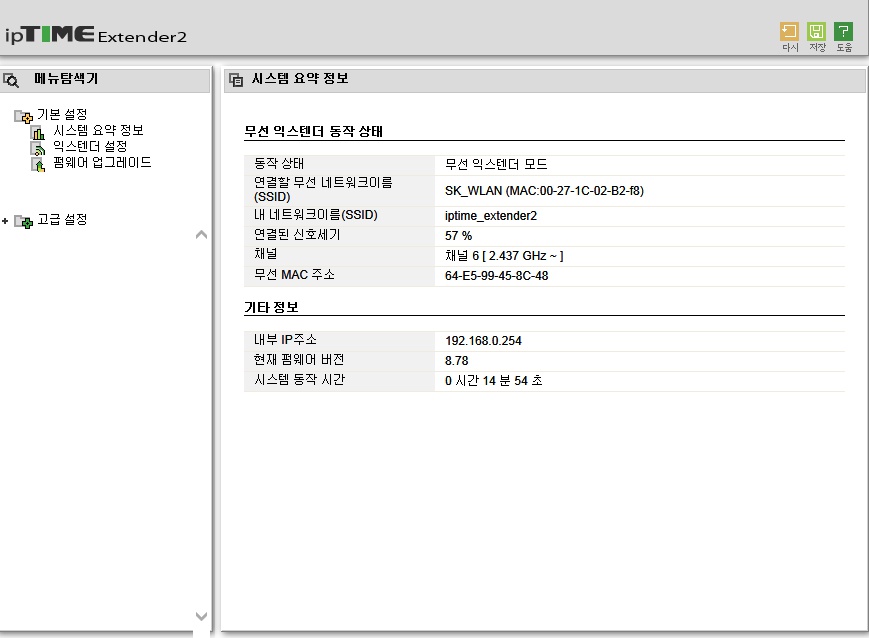869x638 pixels.
Task: Click the 기본 설정 folder icon
Action: point(23,116)
